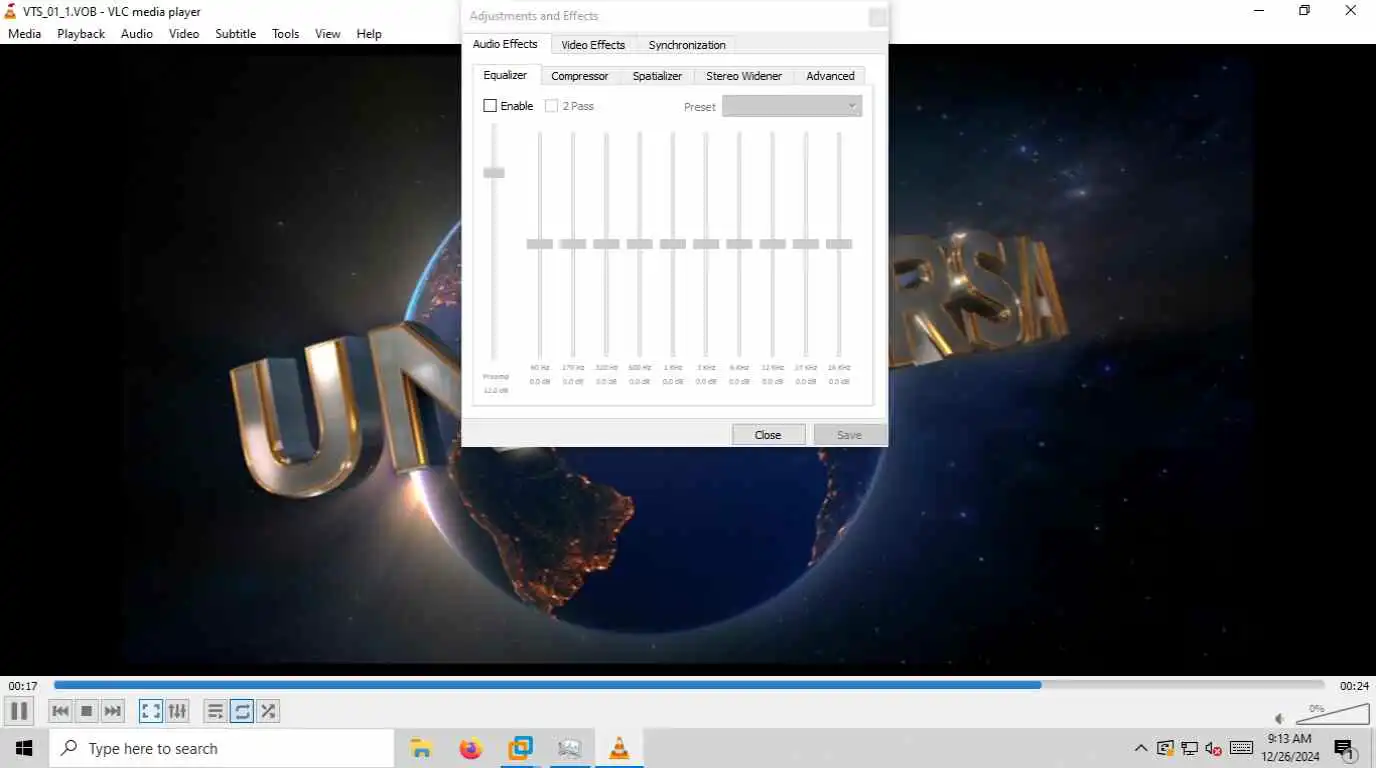
Task: Adjust the 170 Hz band slider
Action: click(573, 244)
